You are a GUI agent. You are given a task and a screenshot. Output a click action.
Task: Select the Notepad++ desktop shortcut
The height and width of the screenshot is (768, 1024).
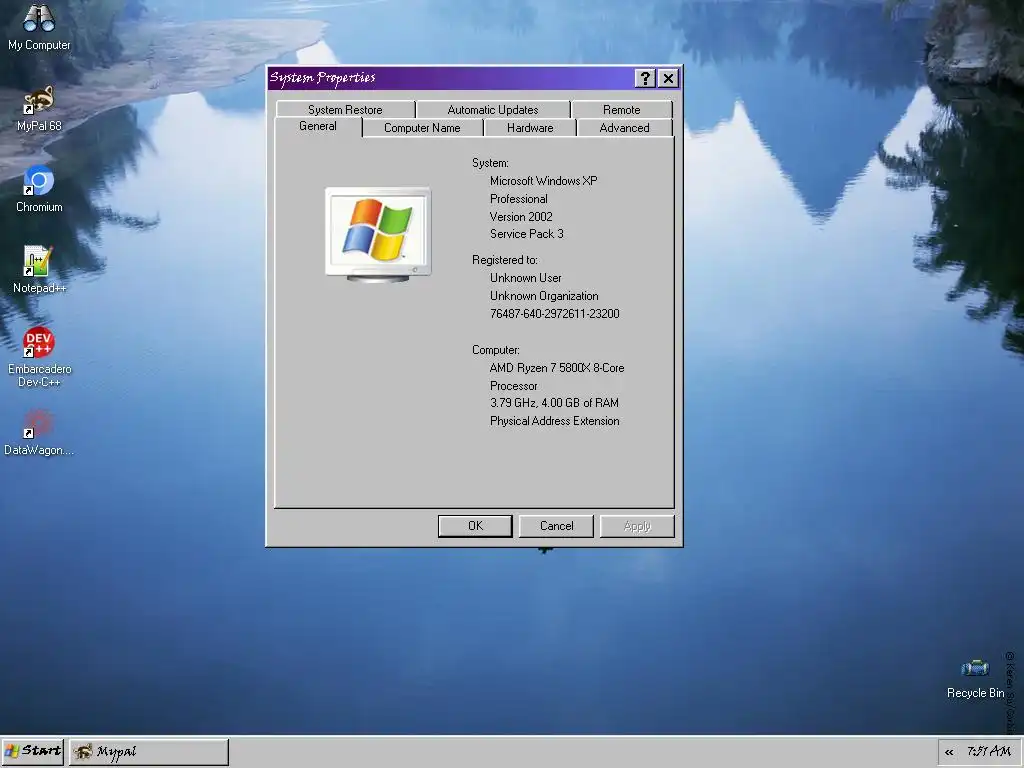[x=39, y=270]
